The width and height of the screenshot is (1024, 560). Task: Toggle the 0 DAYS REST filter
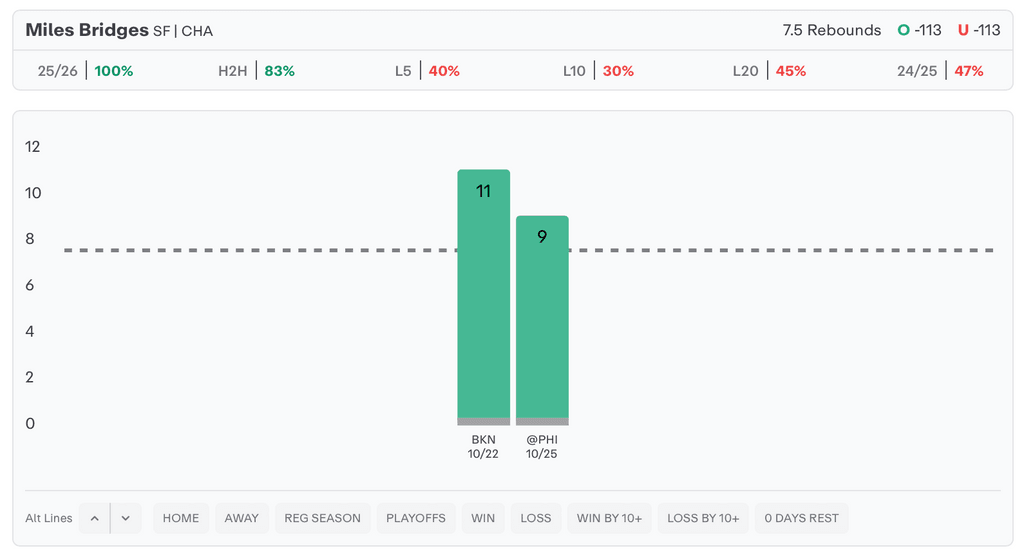click(801, 518)
